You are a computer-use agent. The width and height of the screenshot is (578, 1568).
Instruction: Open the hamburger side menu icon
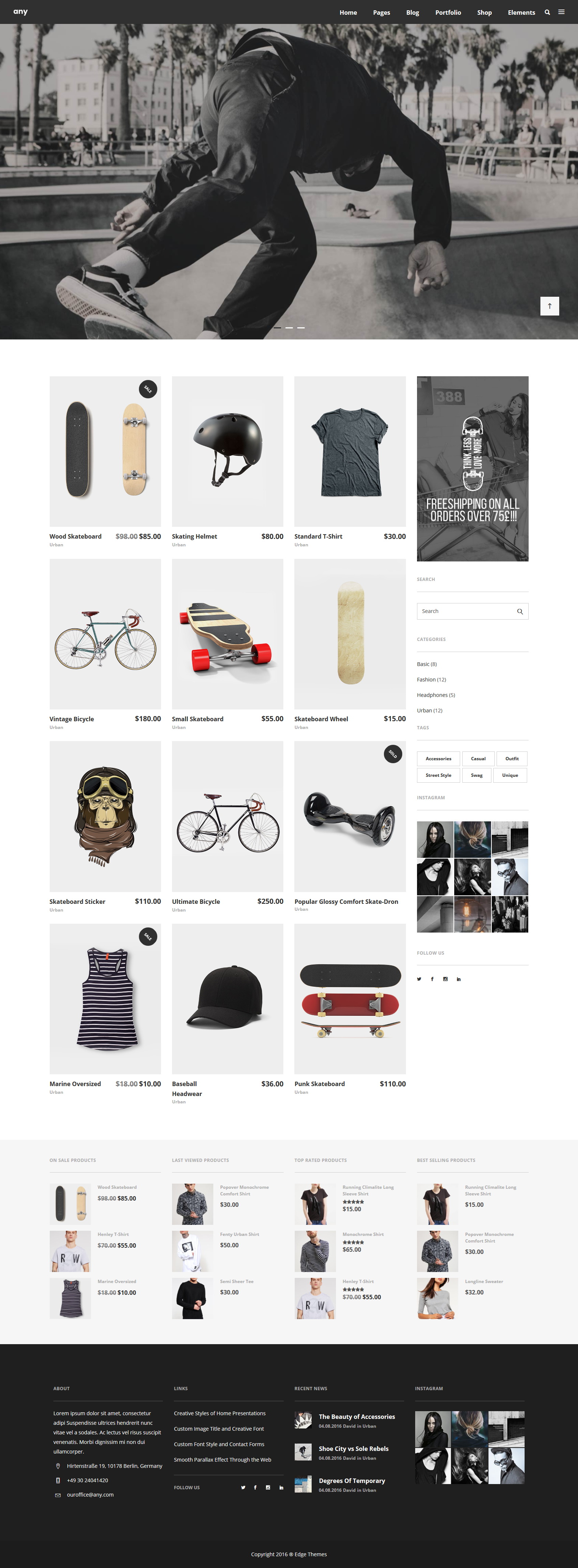[x=561, y=12]
